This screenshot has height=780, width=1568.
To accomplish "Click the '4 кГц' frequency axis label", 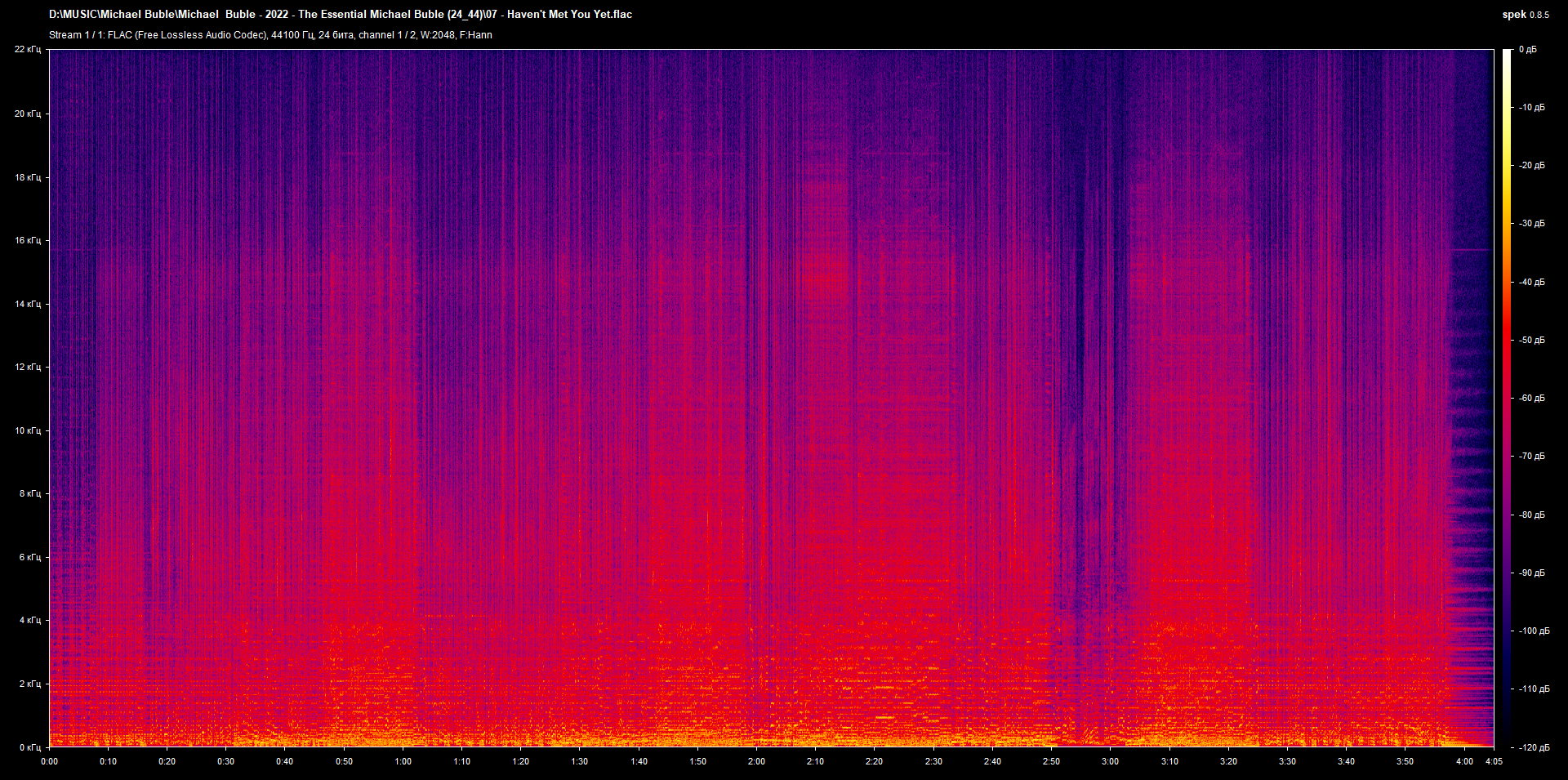I will click(x=30, y=620).
